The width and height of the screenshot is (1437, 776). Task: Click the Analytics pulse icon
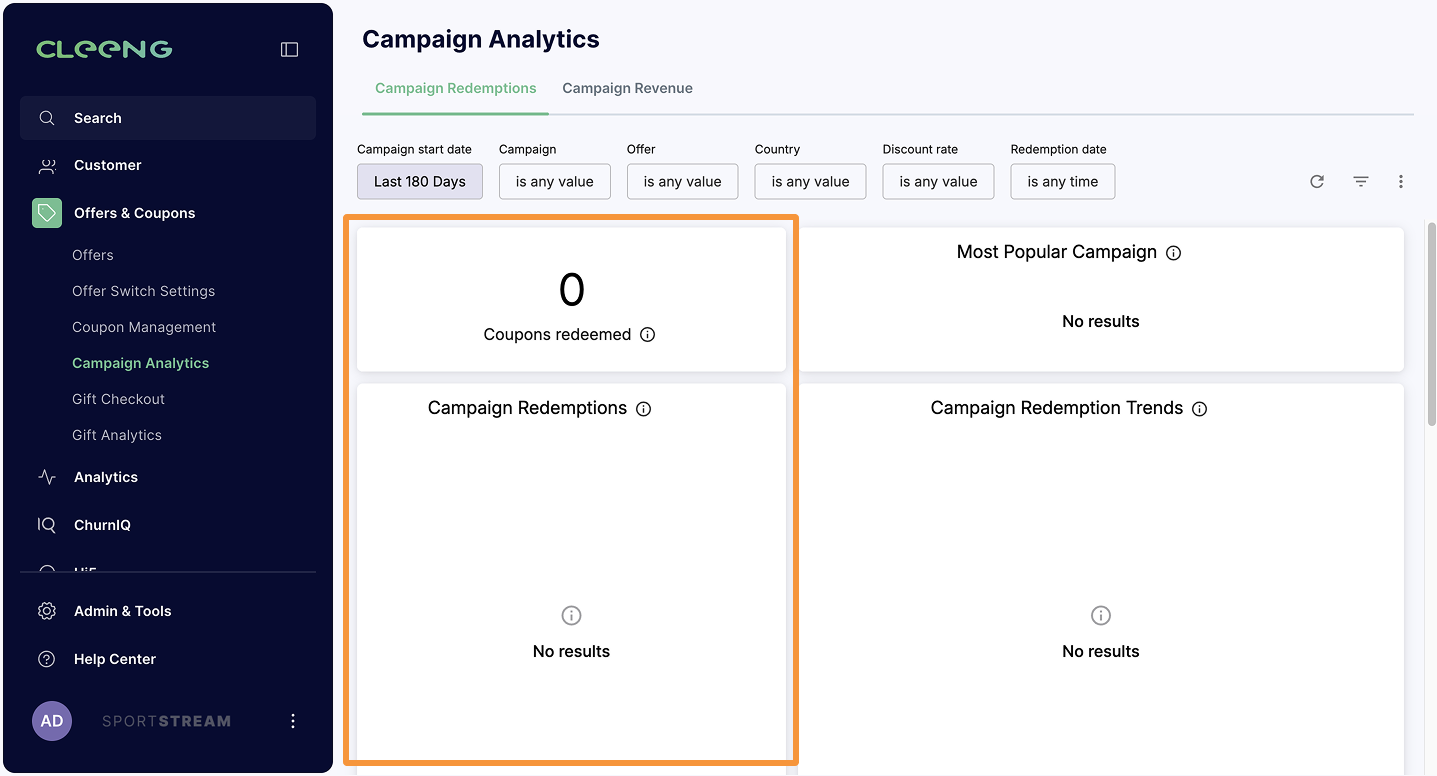pyautogui.click(x=47, y=477)
